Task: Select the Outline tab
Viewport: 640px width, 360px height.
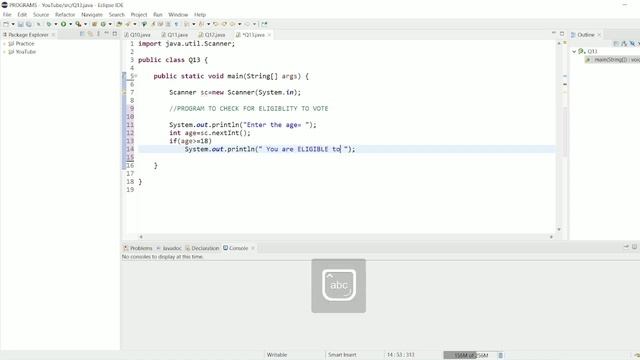Action: pyautogui.click(x=583, y=35)
